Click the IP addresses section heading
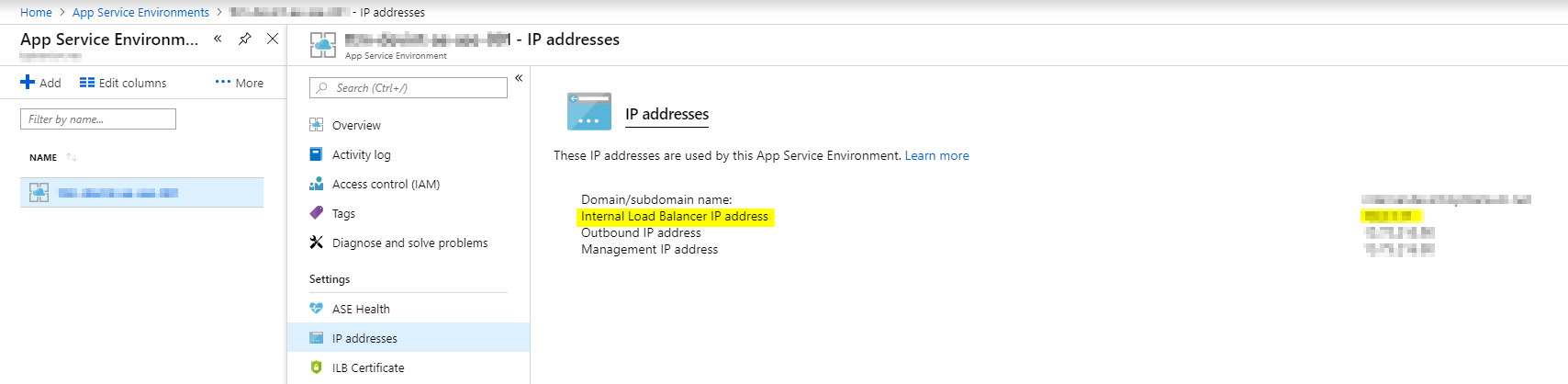 point(667,114)
